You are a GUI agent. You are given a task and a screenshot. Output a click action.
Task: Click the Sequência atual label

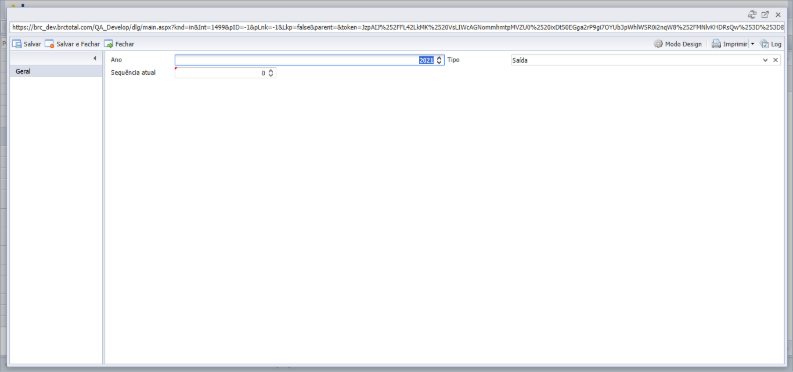click(133, 73)
